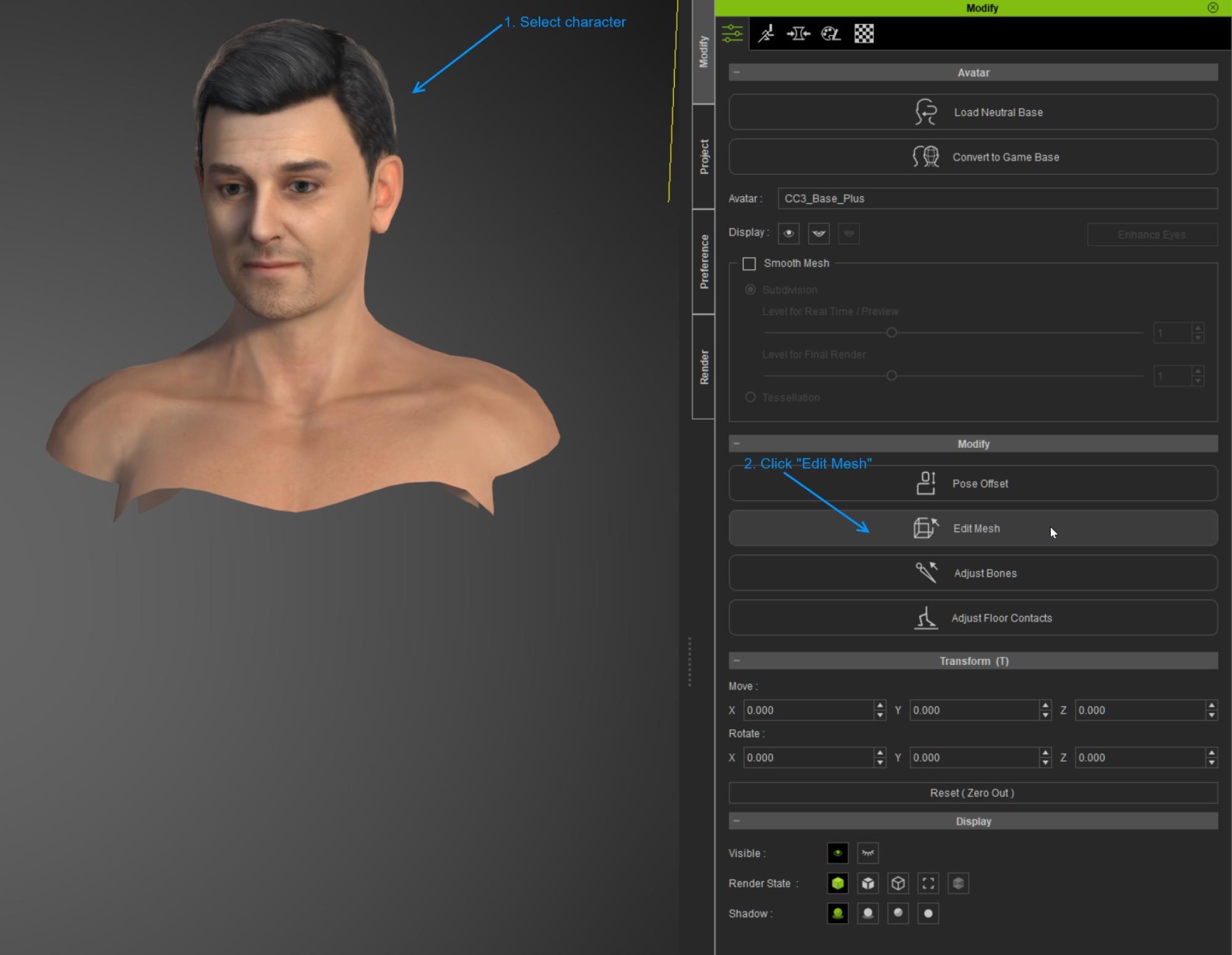Screen dimensions: 1232x955
Task: Collapse the Display section header
Action: [x=737, y=821]
